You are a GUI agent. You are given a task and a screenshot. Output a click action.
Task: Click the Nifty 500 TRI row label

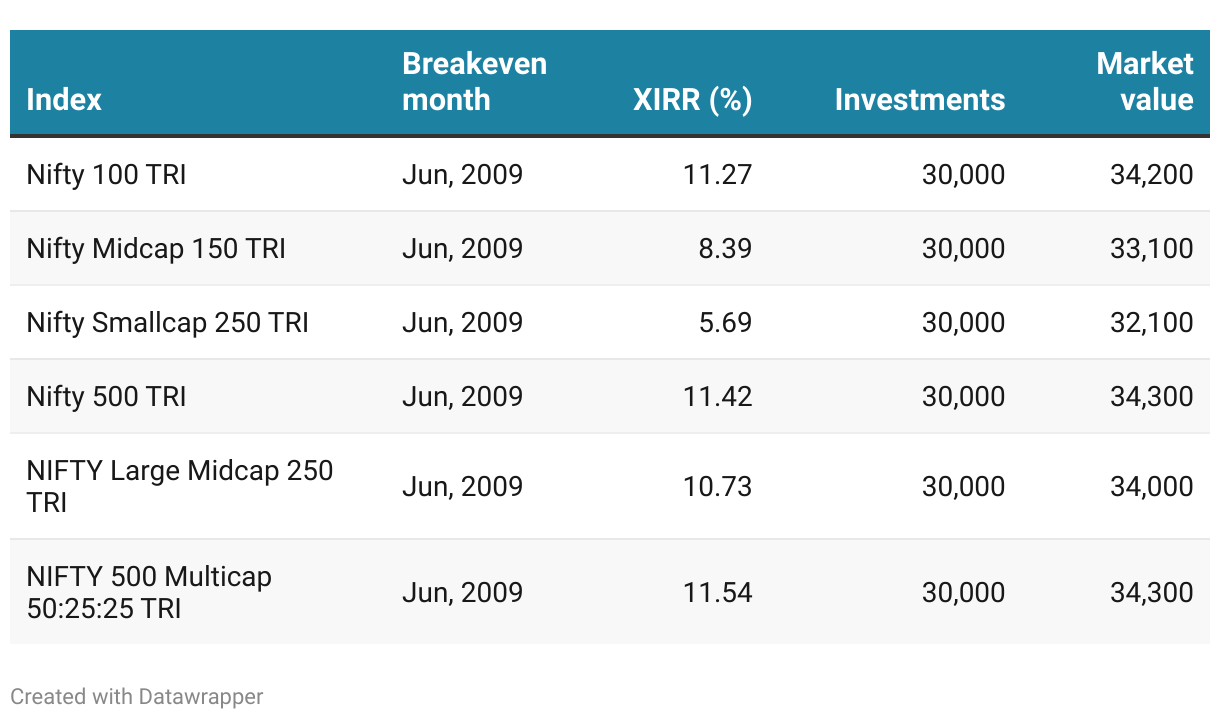[x=106, y=397]
